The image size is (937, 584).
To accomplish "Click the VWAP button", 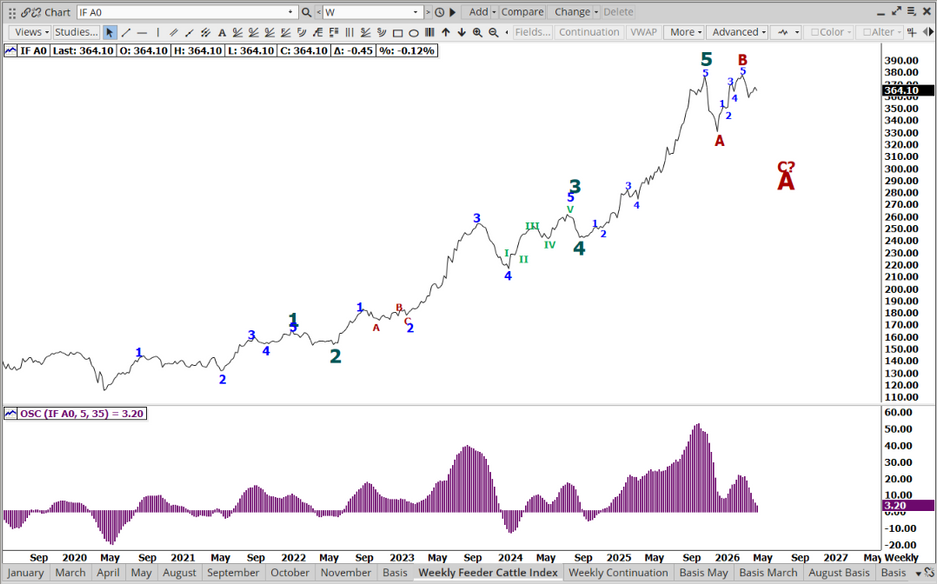I will (643, 32).
